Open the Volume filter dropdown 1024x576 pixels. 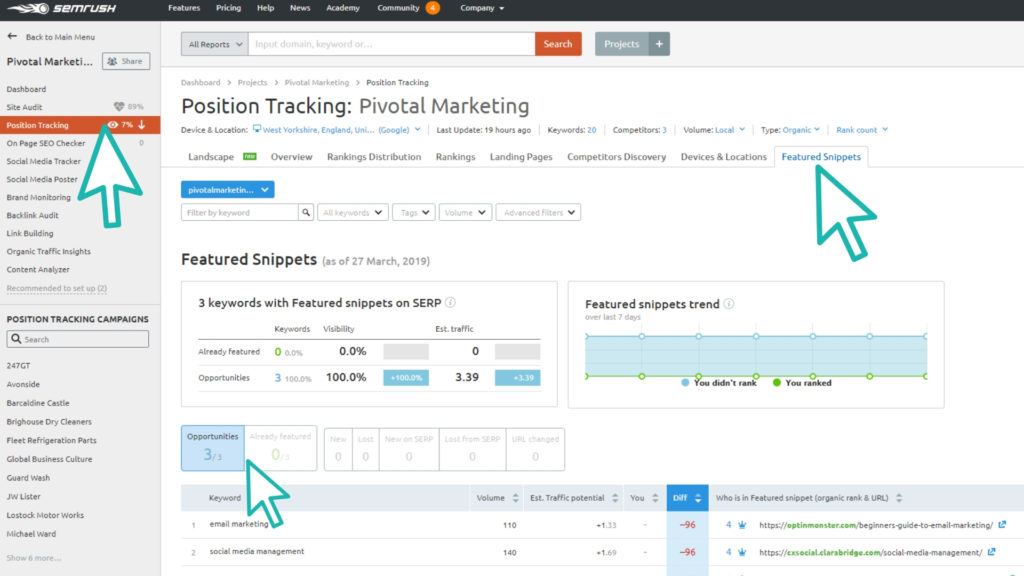coord(465,212)
